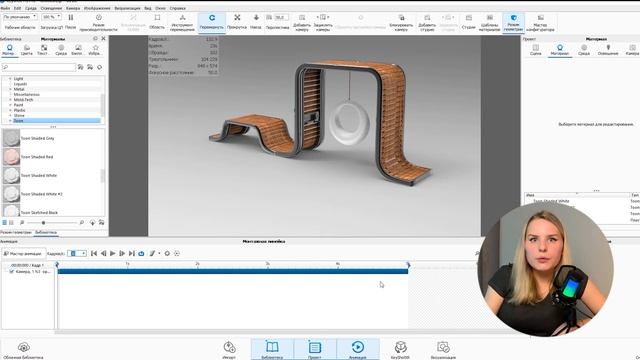
Task: Open the CPU usage percentage dropdown
Action: [51, 17]
